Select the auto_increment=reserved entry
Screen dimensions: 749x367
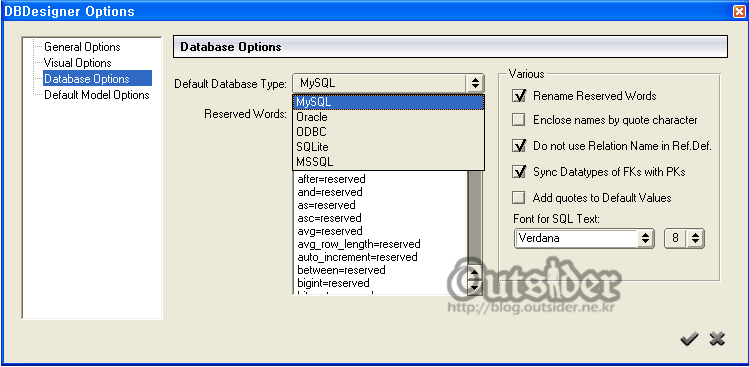click(357, 257)
